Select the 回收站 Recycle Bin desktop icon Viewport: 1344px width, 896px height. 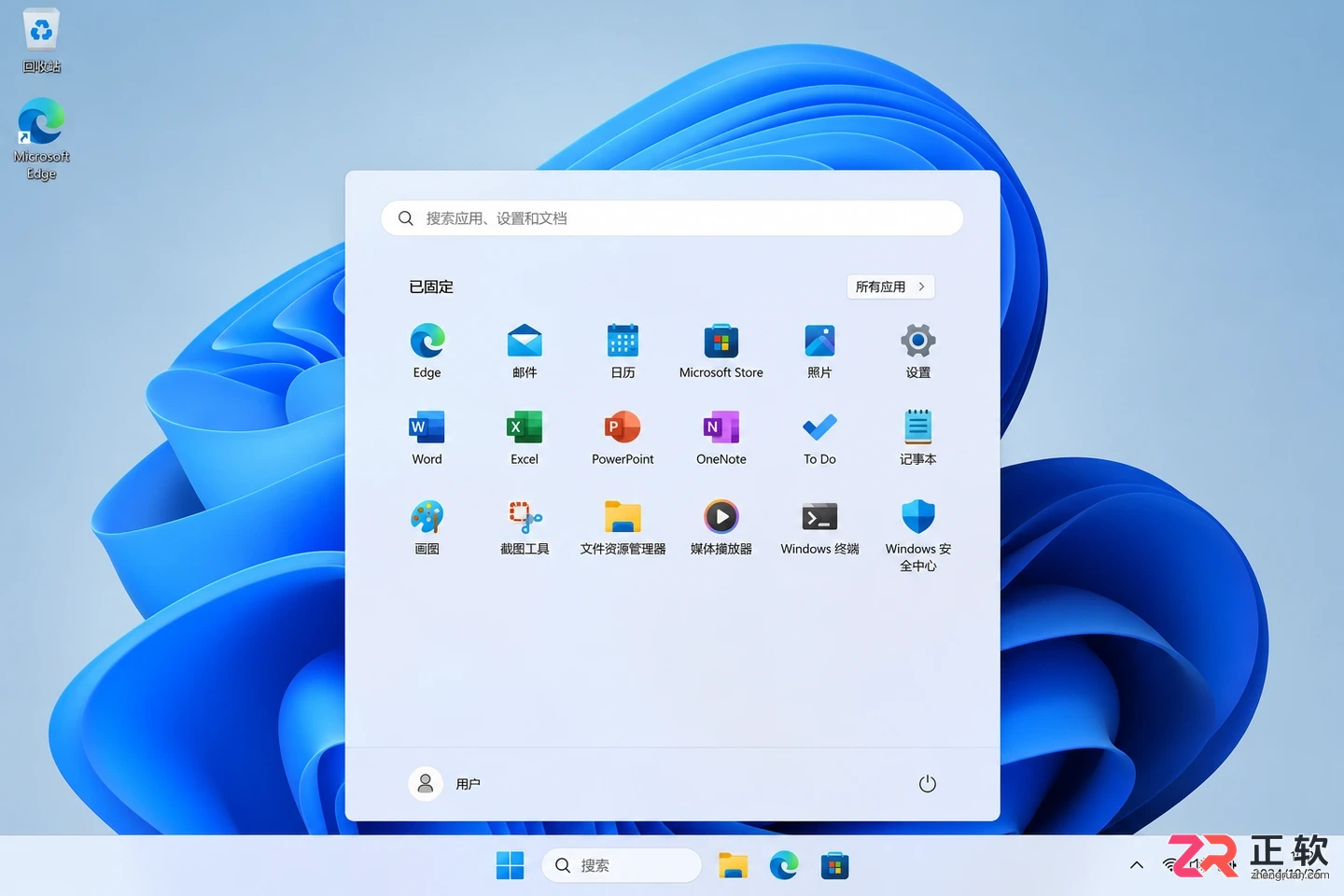pos(41,42)
